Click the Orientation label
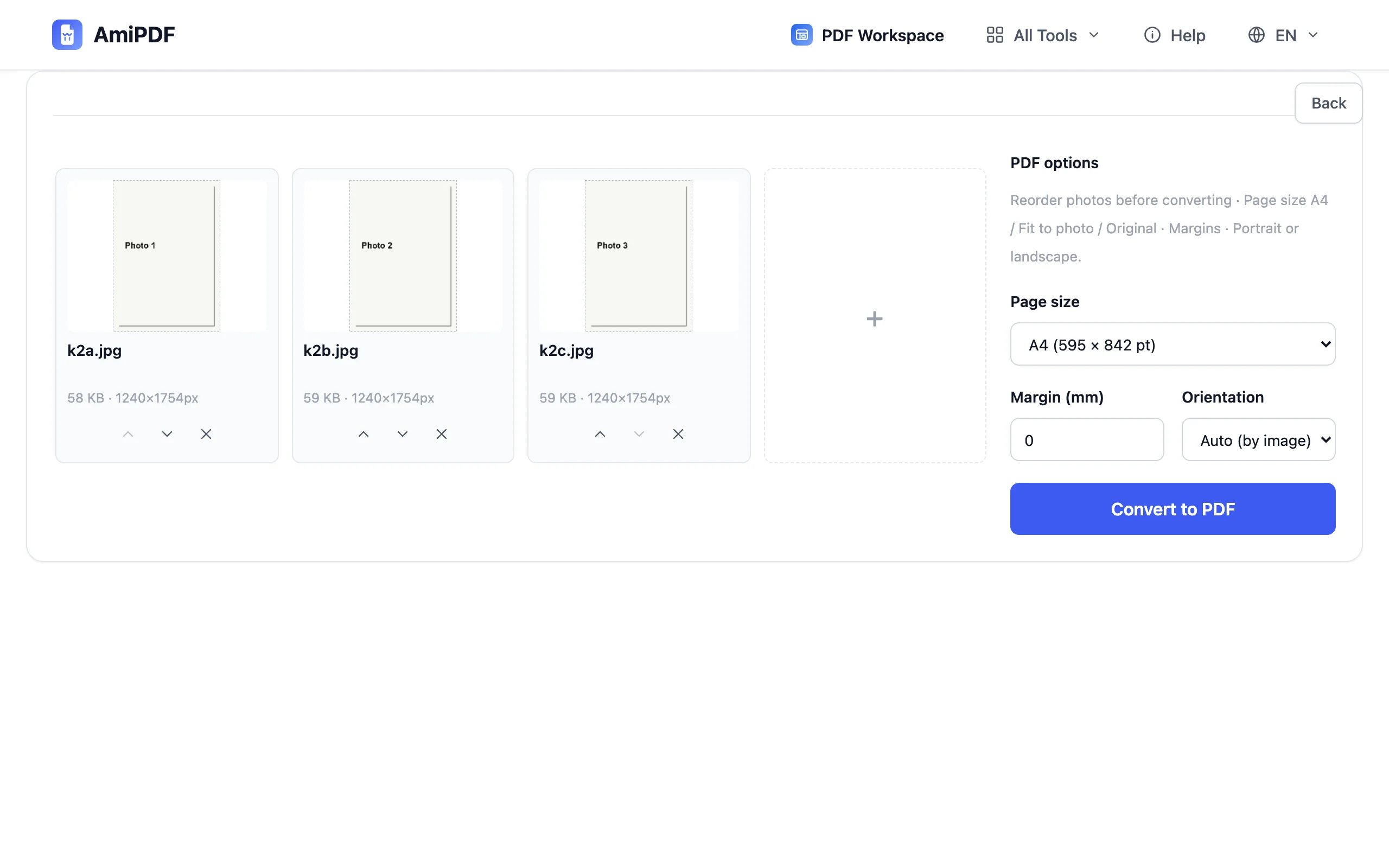This screenshot has height=868, width=1389. coord(1222,397)
